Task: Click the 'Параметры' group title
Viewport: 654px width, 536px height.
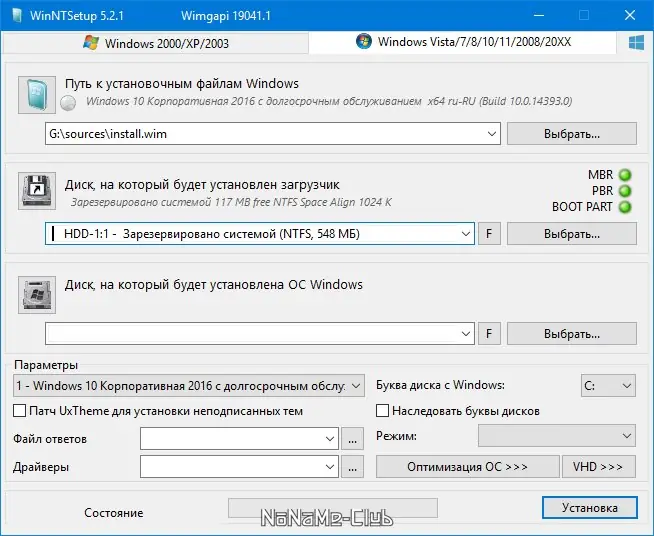Action: coord(46,365)
